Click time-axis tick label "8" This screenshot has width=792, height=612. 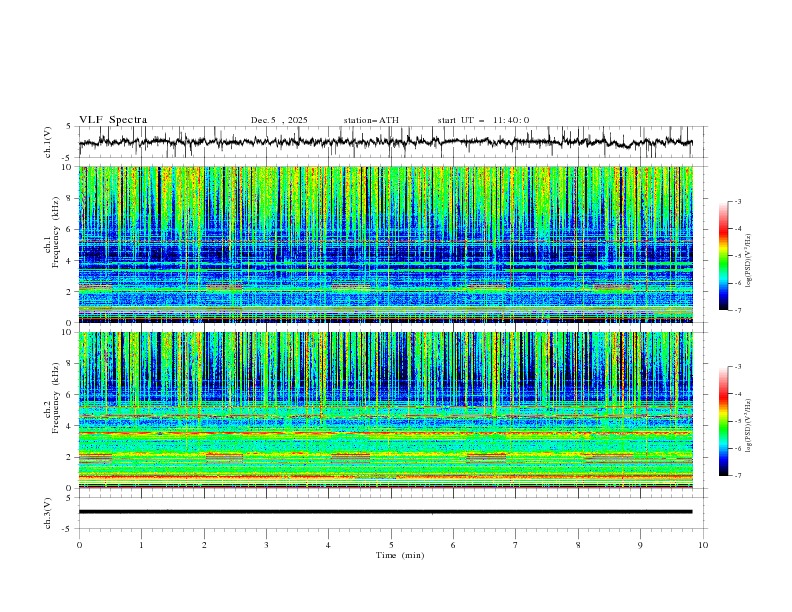click(578, 545)
